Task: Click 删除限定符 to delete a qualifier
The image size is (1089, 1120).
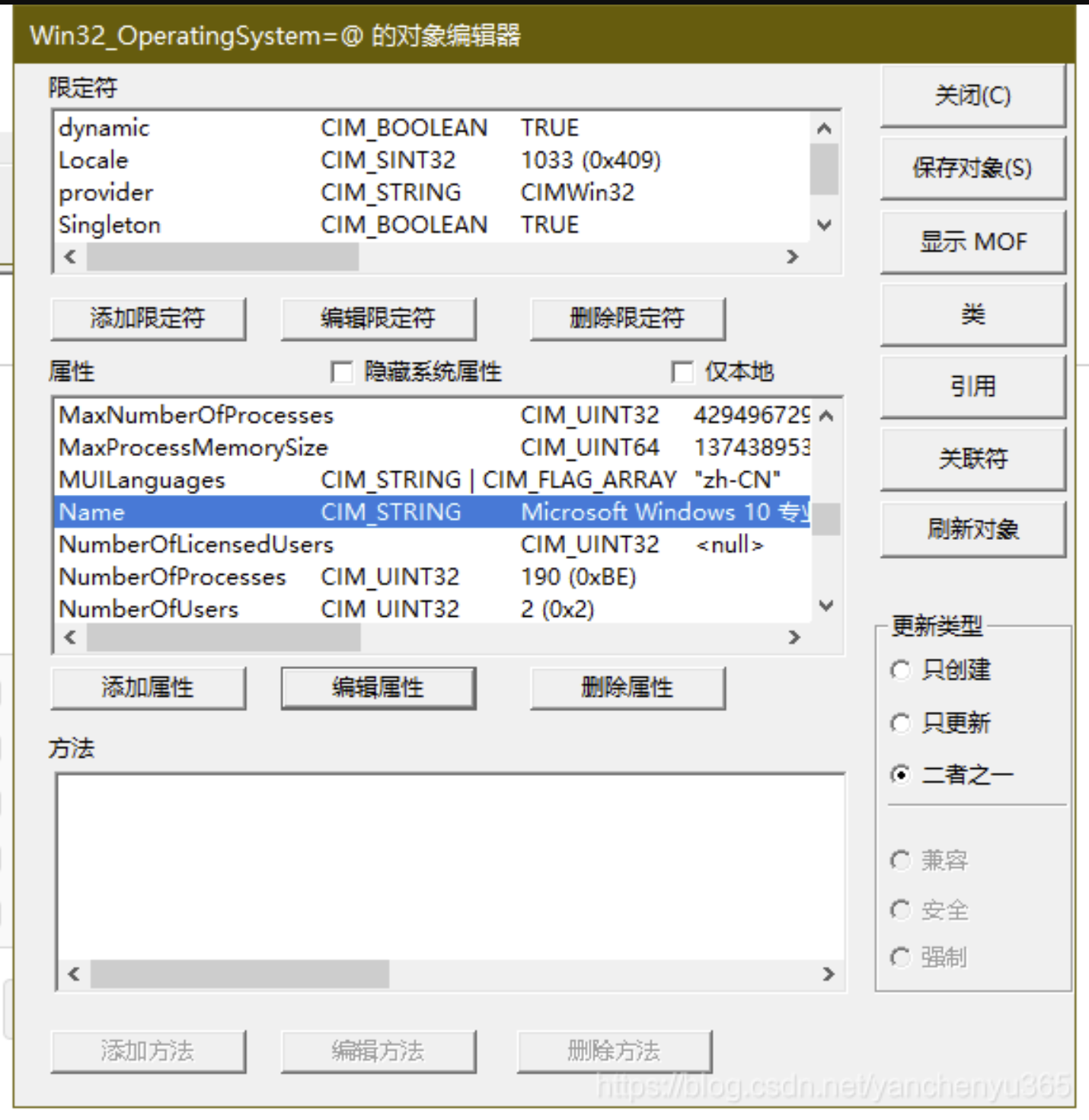Action: (627, 318)
